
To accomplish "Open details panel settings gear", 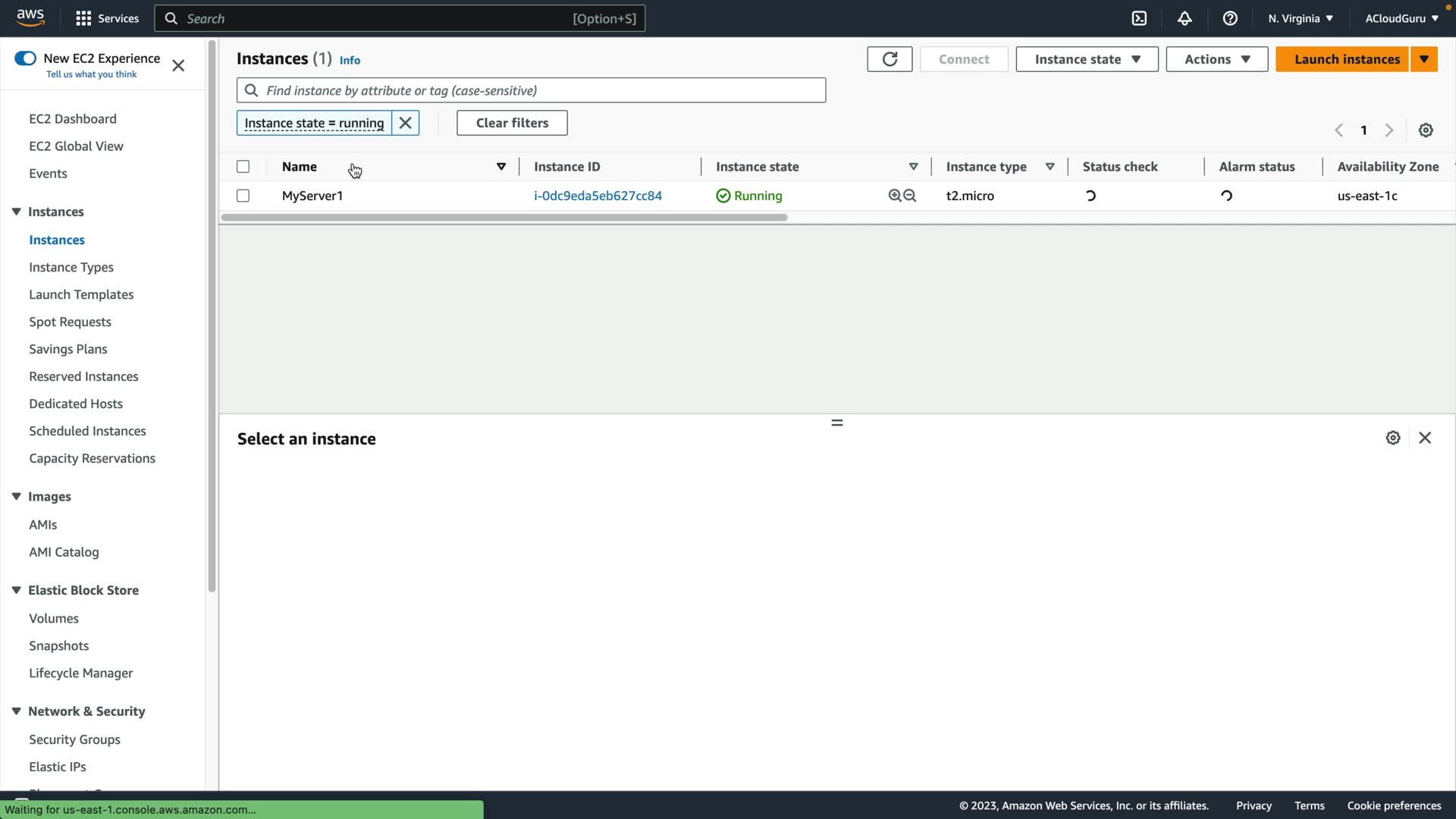I will pos(1393,438).
